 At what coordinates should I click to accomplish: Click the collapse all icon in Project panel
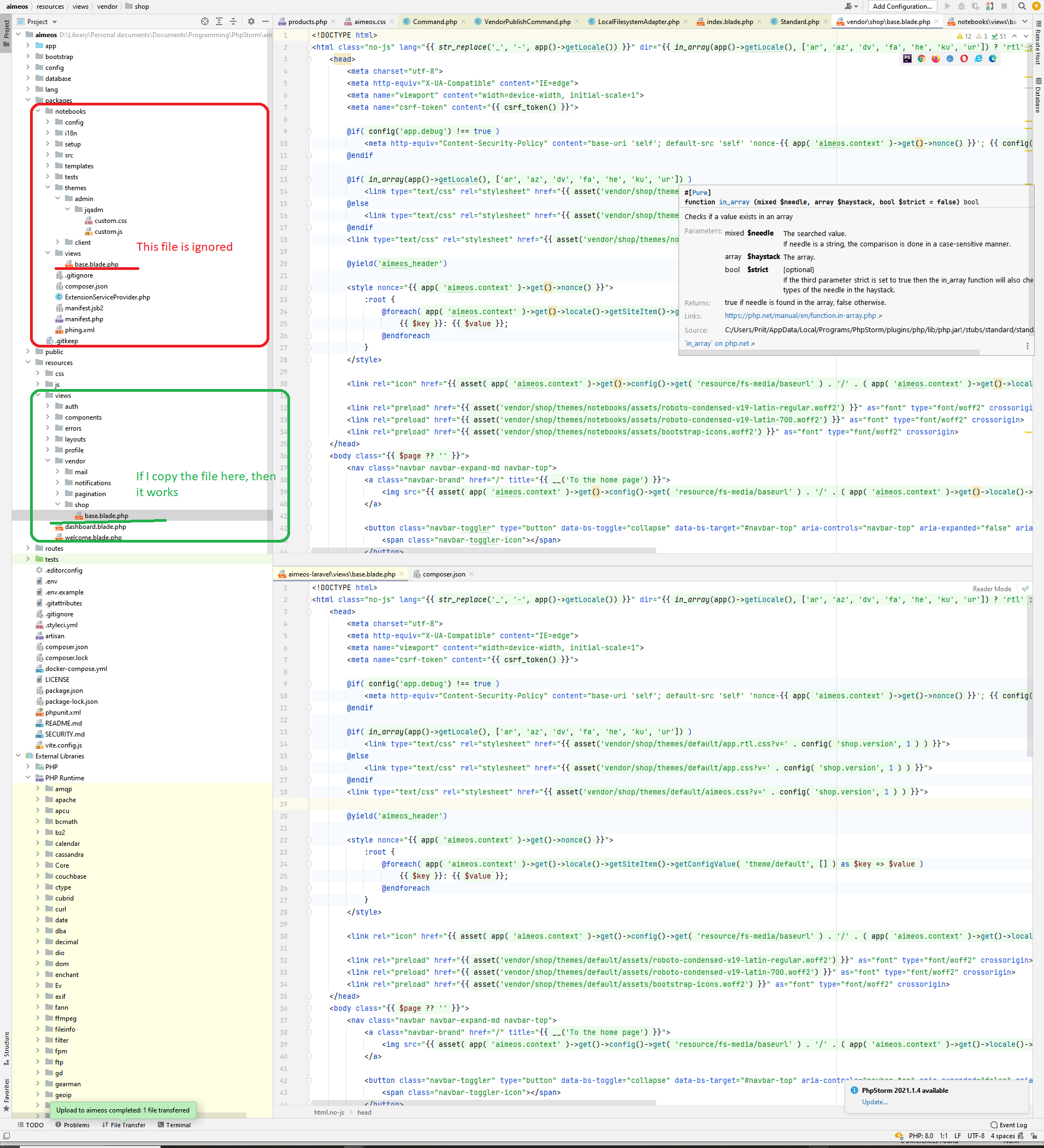[x=233, y=22]
